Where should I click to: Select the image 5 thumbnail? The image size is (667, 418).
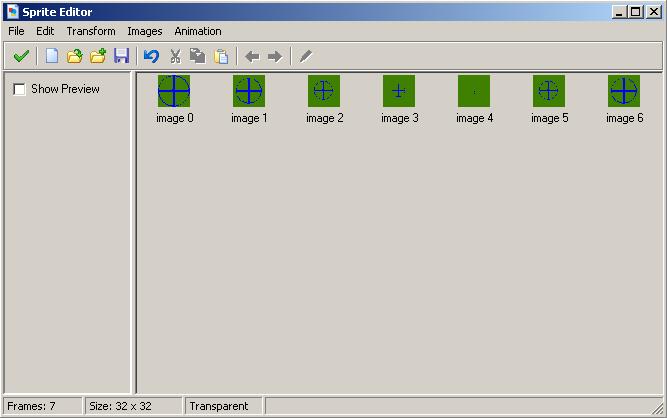(x=549, y=91)
